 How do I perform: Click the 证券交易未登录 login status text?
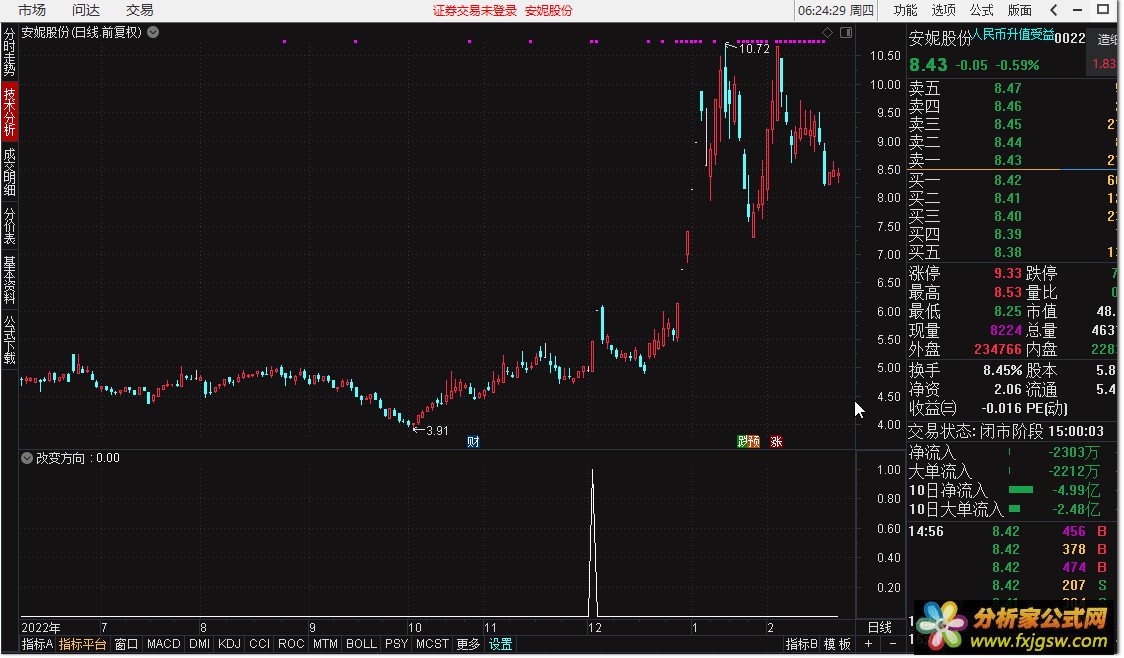coord(475,10)
